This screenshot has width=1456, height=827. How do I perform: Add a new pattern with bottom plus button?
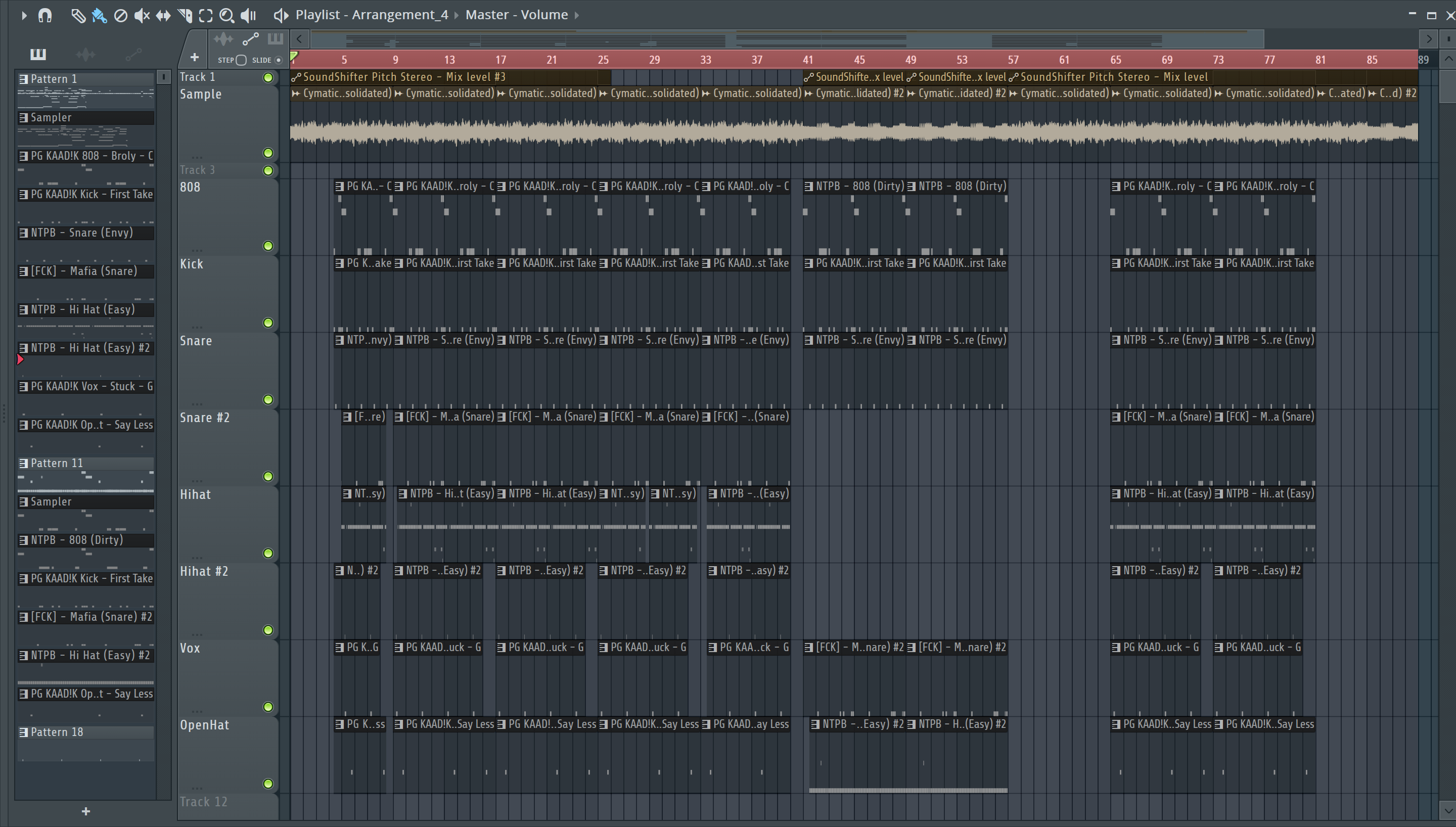click(x=86, y=811)
